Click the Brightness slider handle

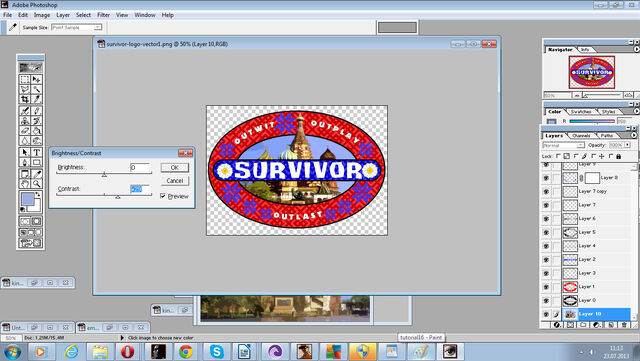coord(104,174)
